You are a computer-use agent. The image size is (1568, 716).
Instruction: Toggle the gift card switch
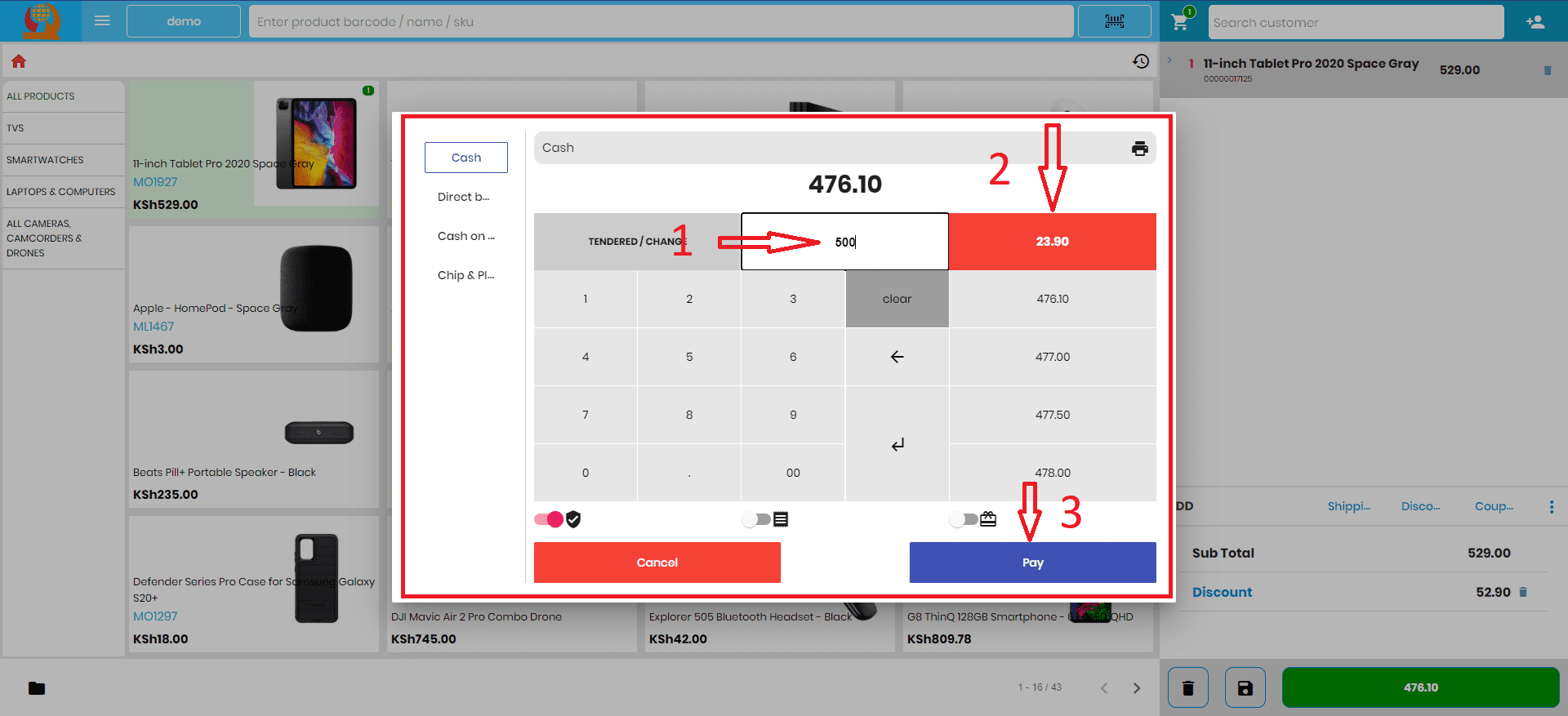coord(964,519)
